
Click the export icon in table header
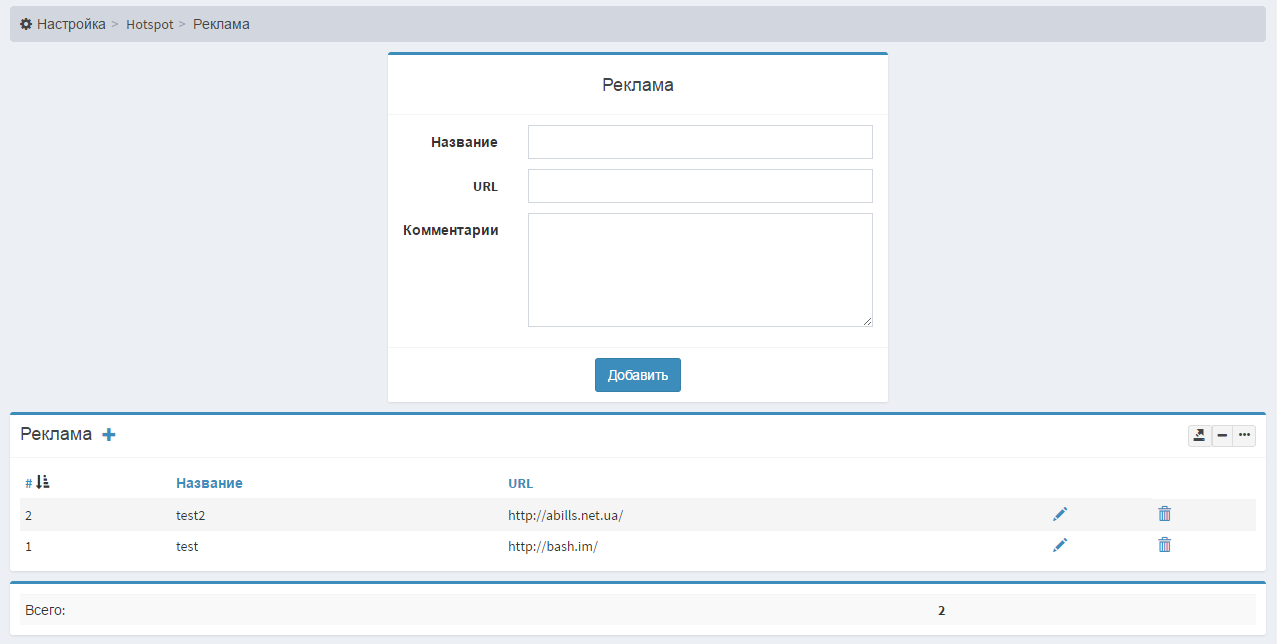pyautogui.click(x=1198, y=435)
